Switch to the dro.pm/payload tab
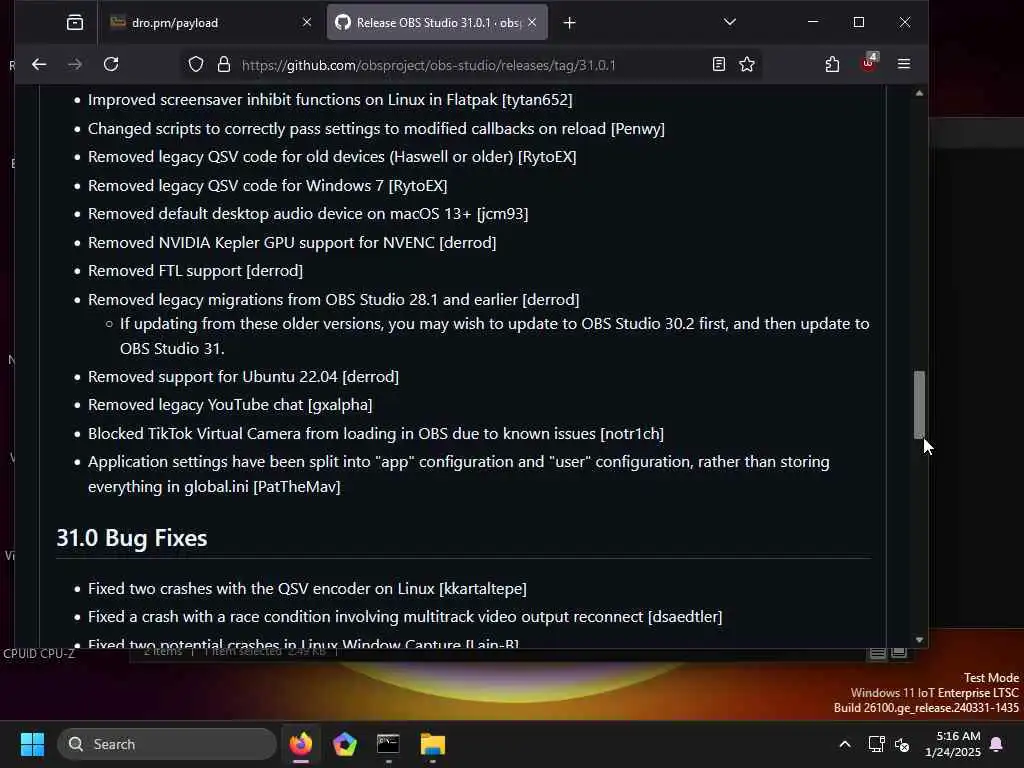This screenshot has width=1024, height=768. [210, 23]
